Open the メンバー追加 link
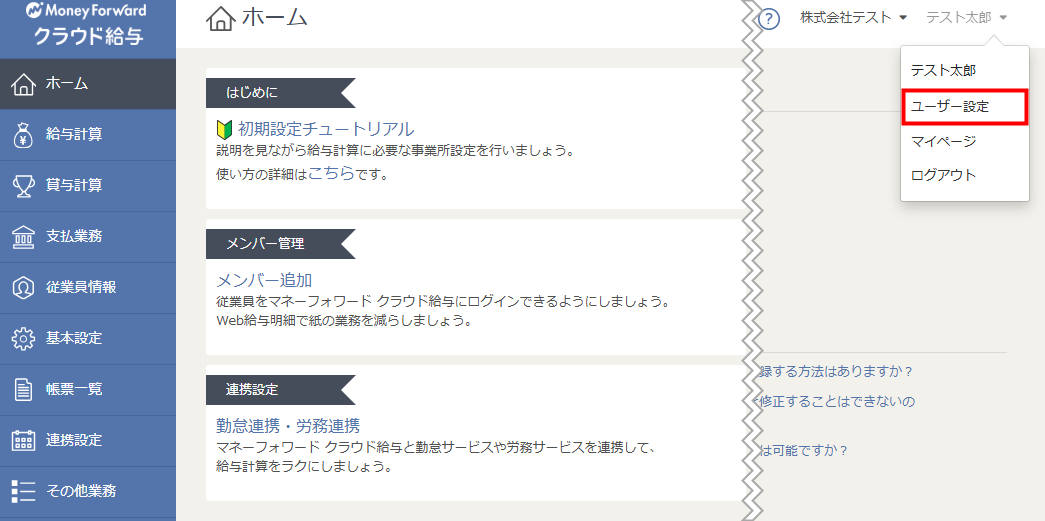The image size is (1045, 521). click(x=264, y=280)
